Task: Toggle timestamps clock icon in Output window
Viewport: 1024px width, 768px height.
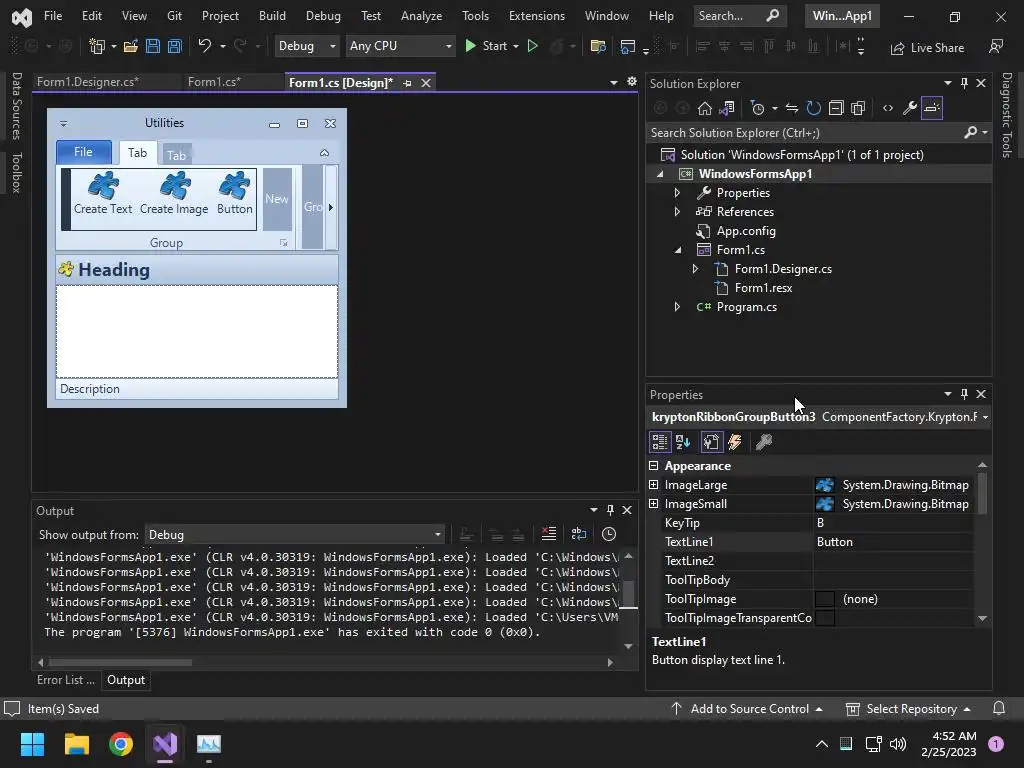Action: pyautogui.click(x=609, y=534)
